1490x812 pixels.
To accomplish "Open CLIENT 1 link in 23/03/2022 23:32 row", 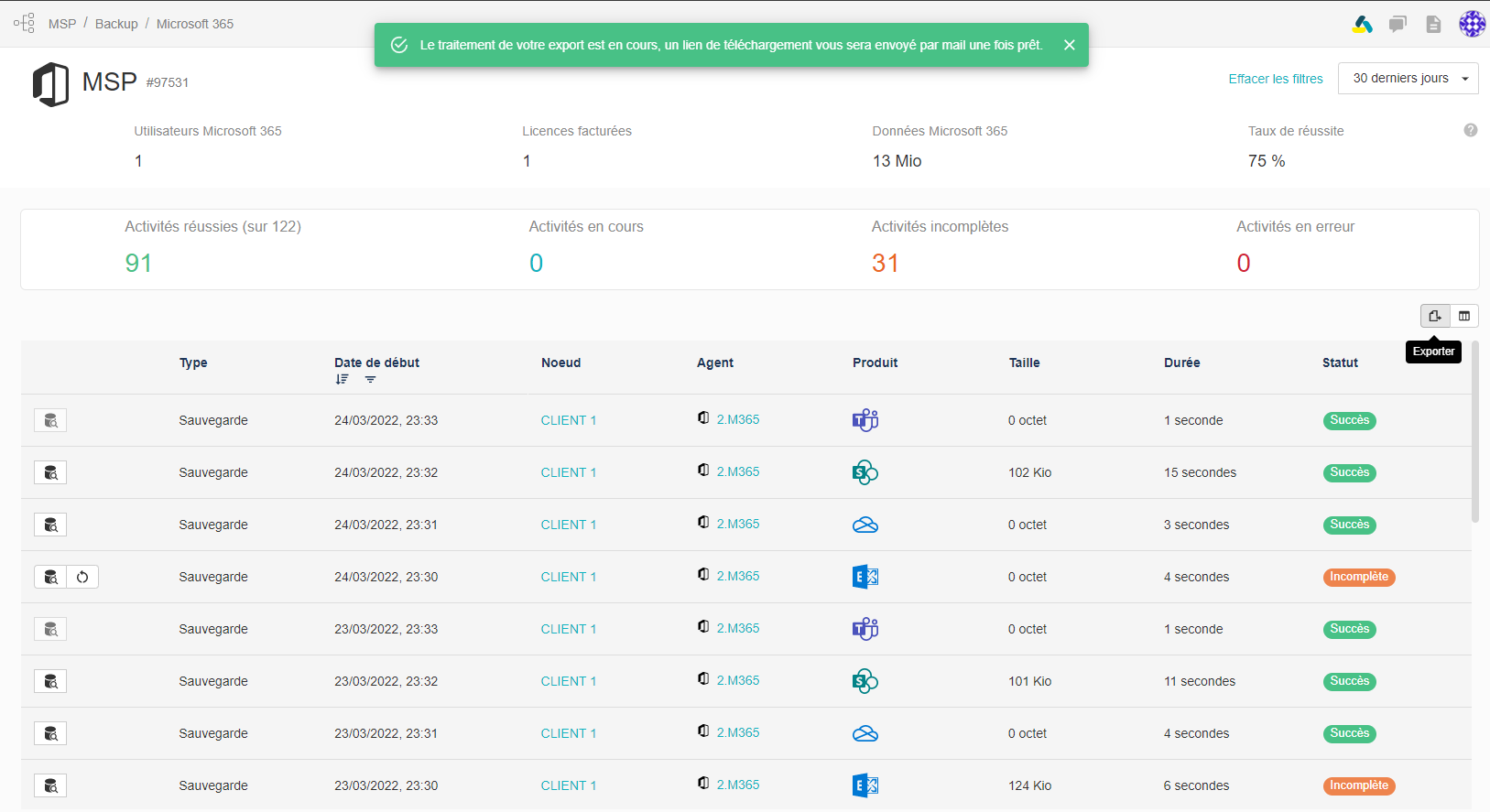I will point(568,681).
